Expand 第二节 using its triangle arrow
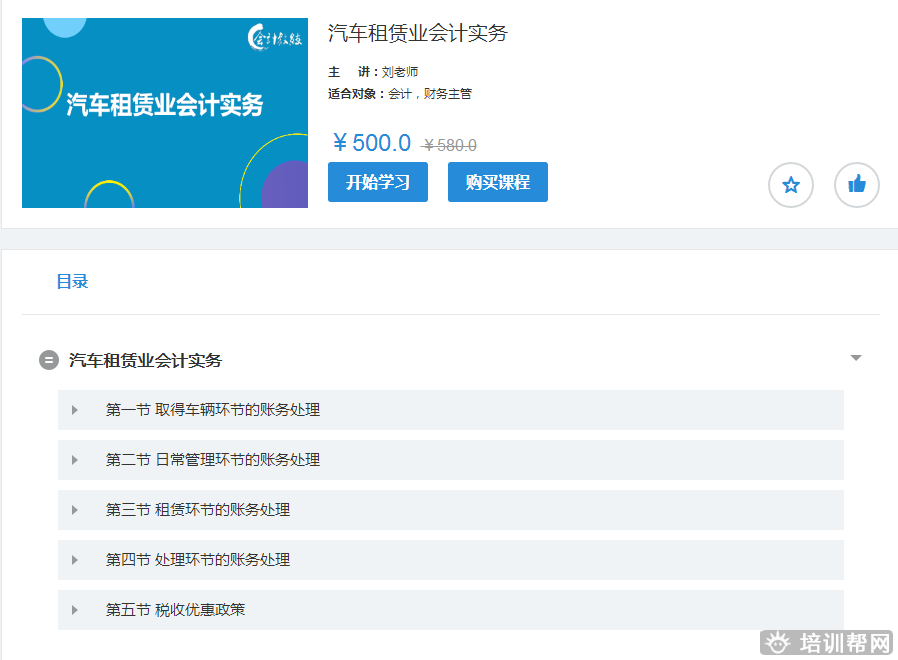The image size is (898, 660). point(75,460)
